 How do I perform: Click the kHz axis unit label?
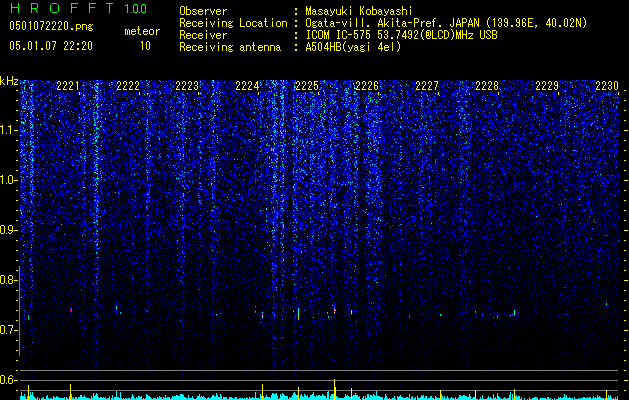tap(9, 81)
